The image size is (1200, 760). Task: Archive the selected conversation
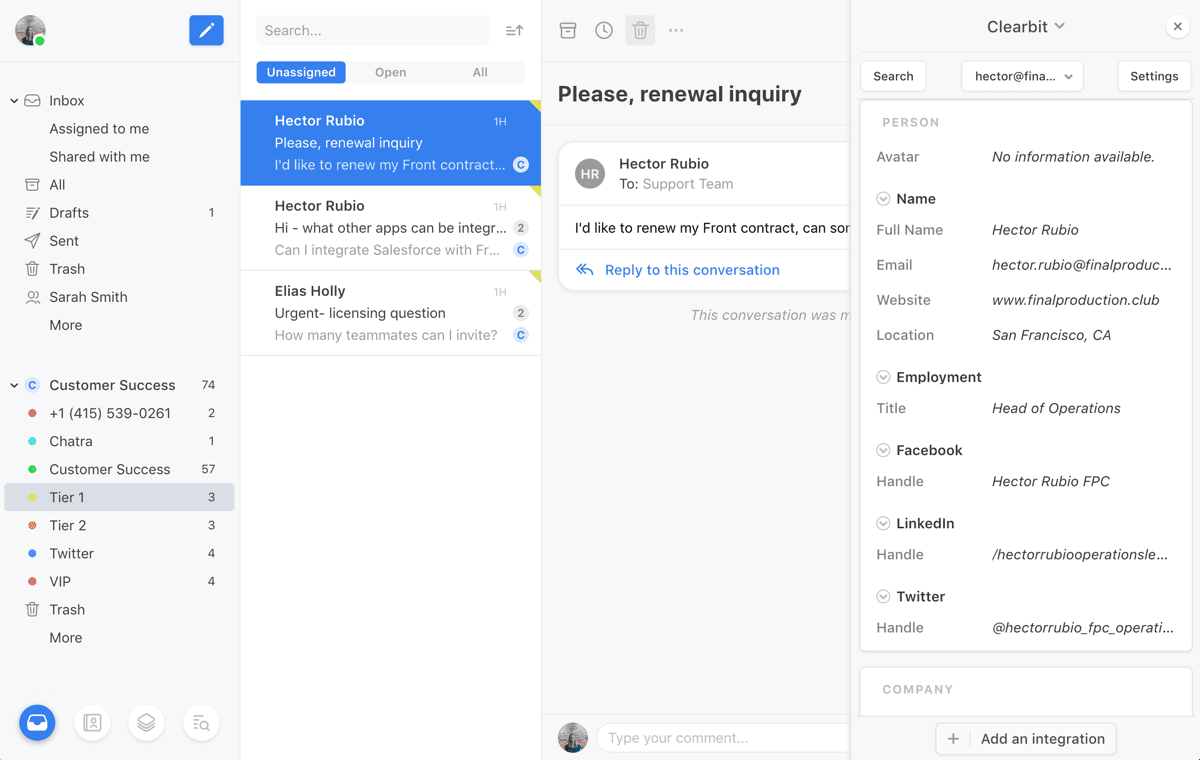point(568,30)
